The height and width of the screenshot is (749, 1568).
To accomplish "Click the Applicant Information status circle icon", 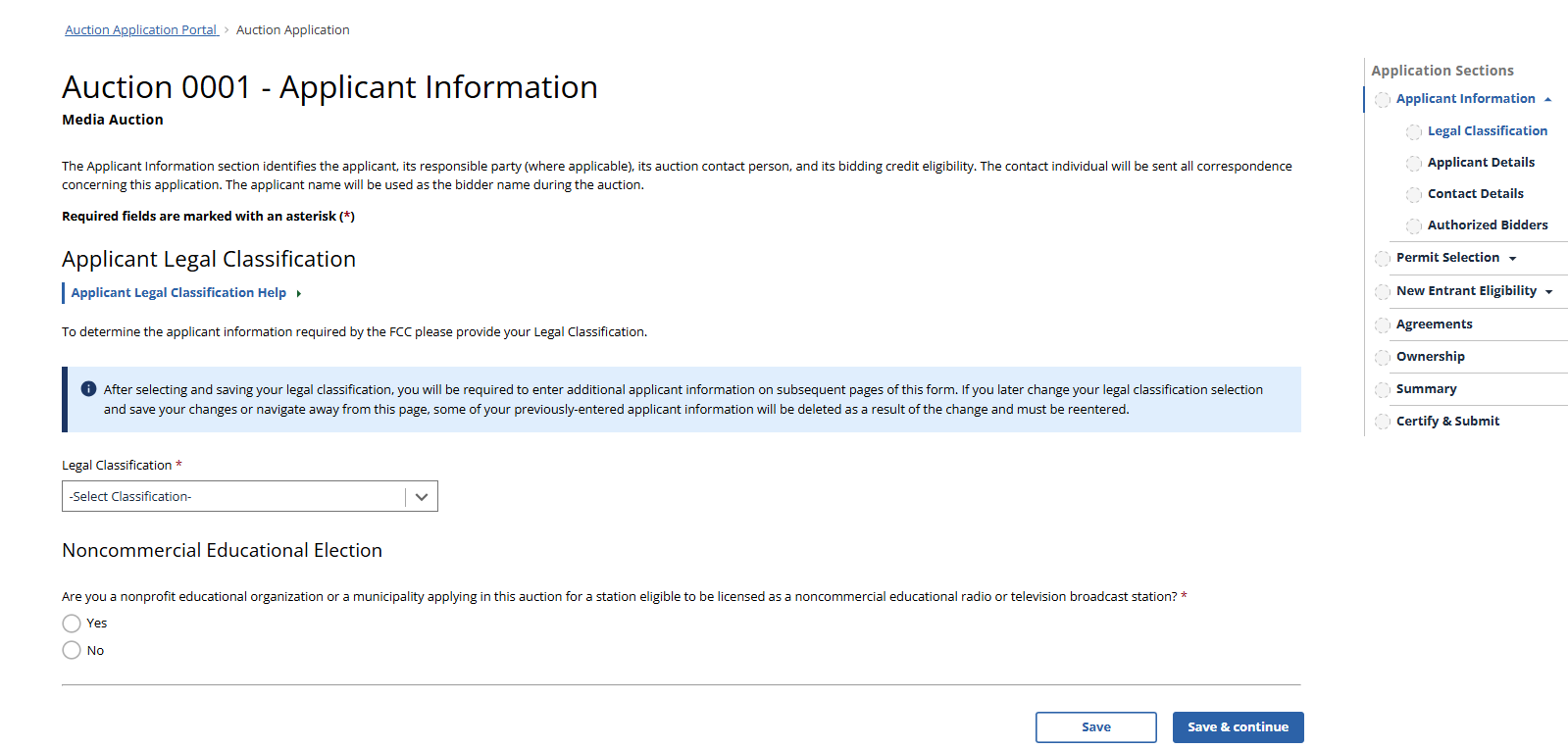I will coord(1383,100).
